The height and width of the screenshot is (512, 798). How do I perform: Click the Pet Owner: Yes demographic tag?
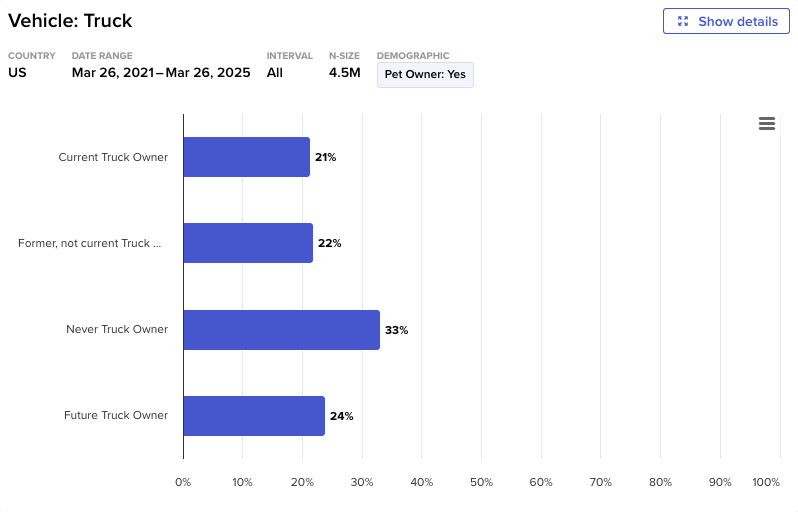(425, 74)
